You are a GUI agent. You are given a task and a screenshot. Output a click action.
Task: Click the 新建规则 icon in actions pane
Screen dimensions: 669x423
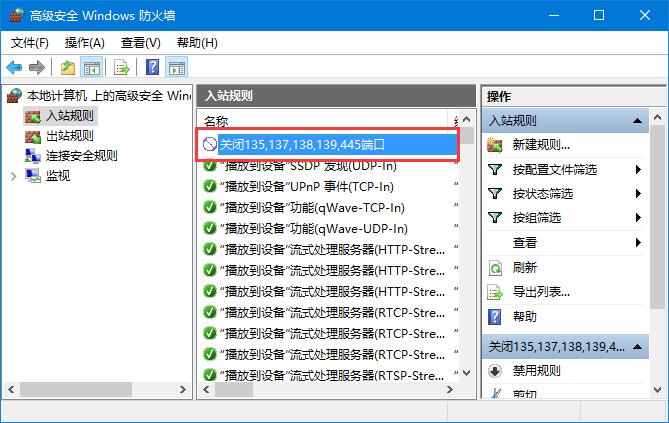pos(495,145)
